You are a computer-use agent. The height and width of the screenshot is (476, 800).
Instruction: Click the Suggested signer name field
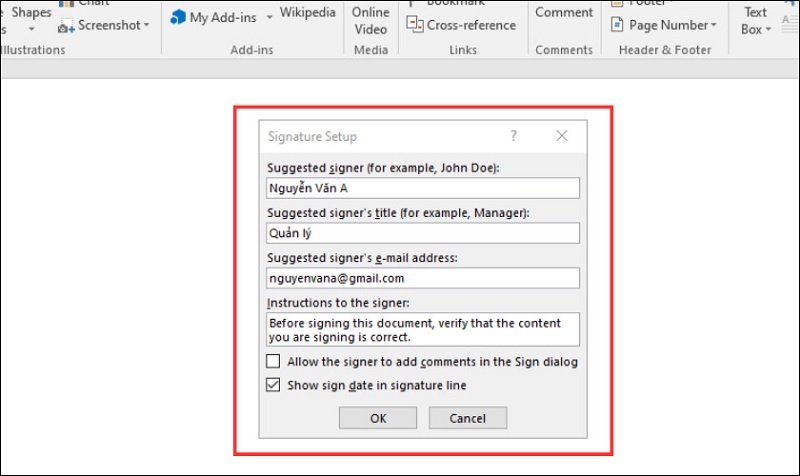[423, 188]
